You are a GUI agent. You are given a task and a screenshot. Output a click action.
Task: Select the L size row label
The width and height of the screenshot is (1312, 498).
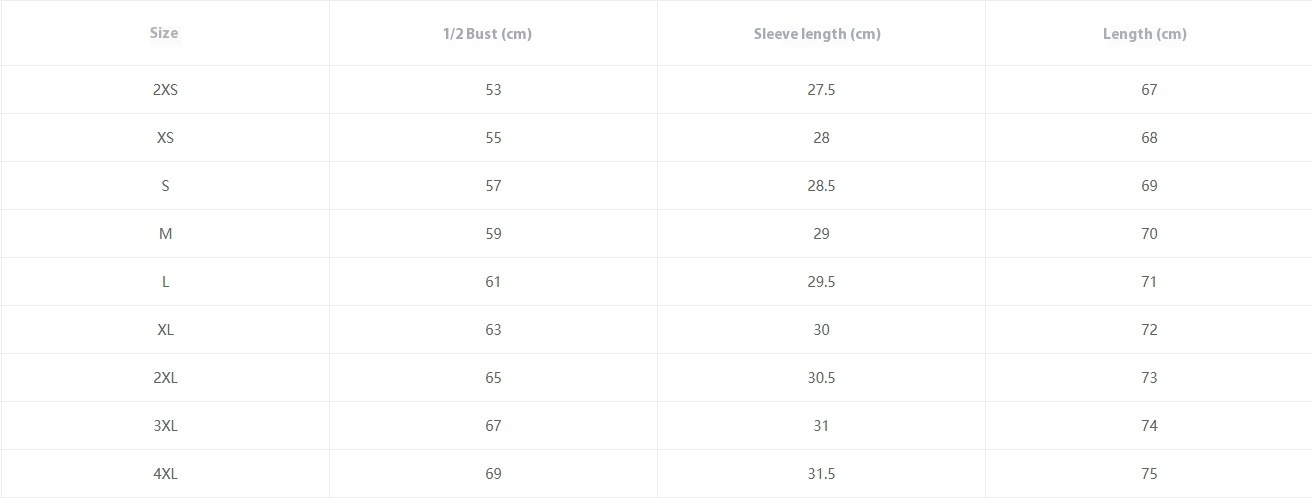point(165,282)
